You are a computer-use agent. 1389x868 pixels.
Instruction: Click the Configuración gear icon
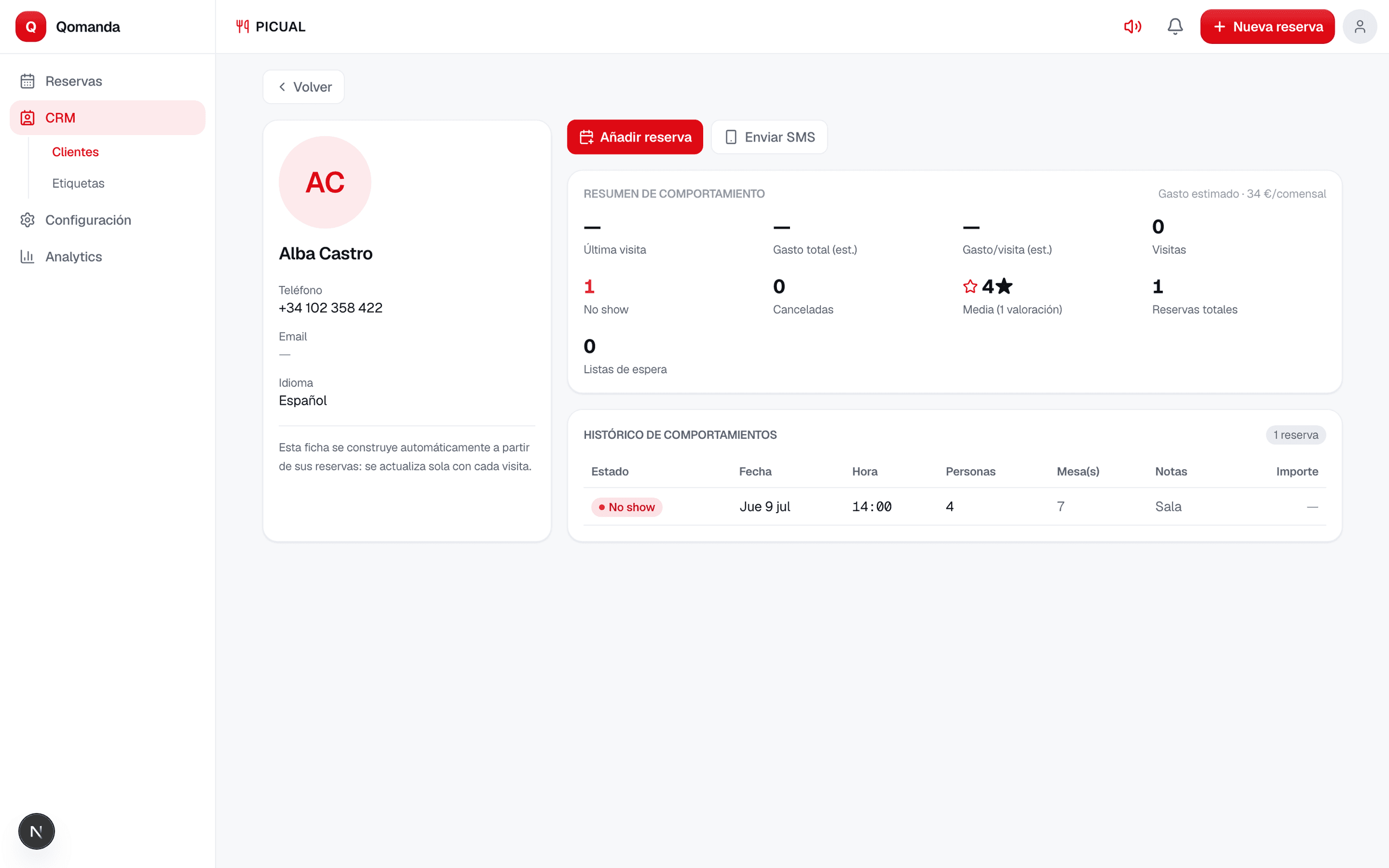[28, 220]
